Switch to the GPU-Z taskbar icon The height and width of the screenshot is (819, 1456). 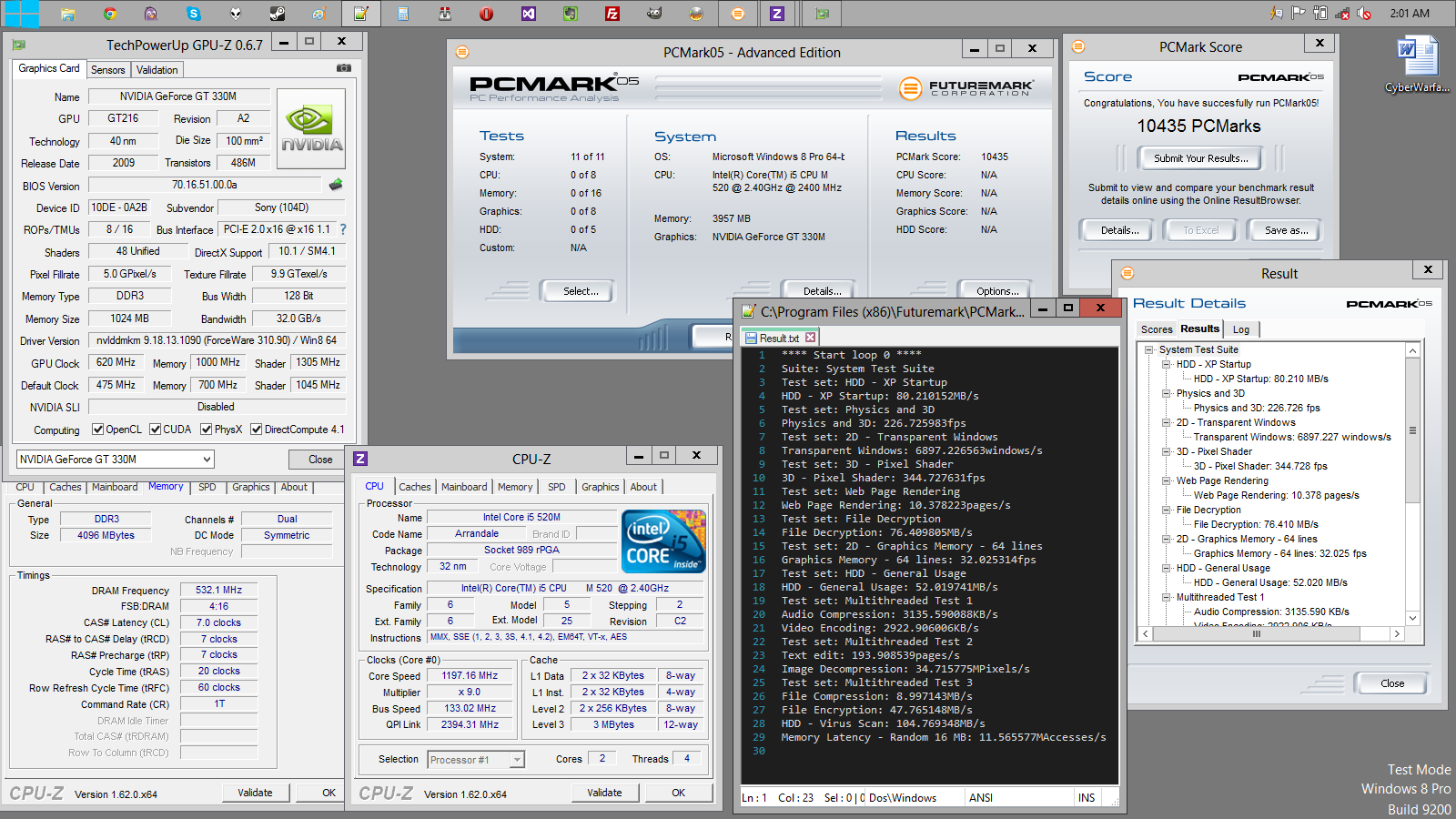pos(823,14)
